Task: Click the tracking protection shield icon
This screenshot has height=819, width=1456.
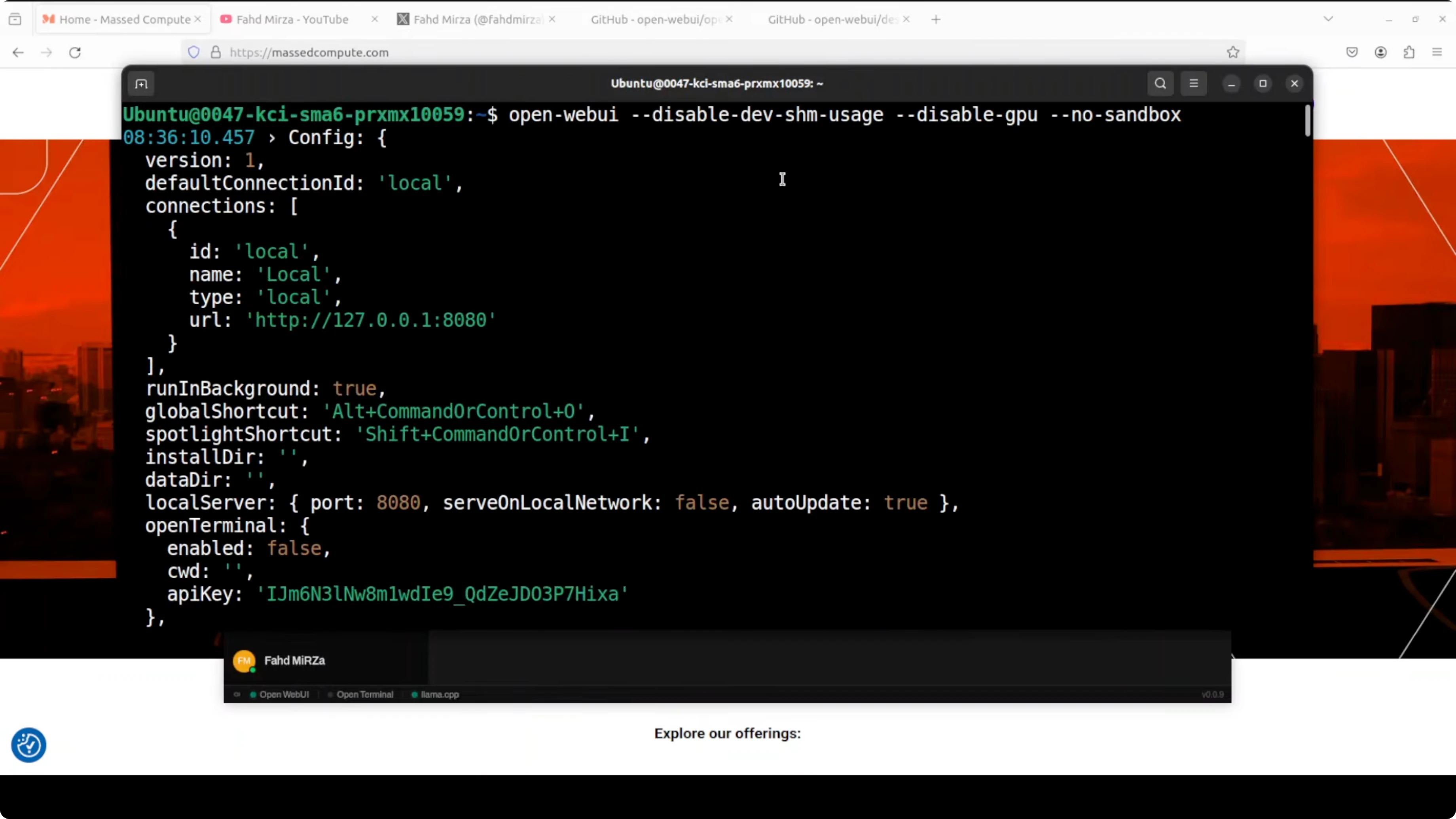Action: (x=194, y=53)
